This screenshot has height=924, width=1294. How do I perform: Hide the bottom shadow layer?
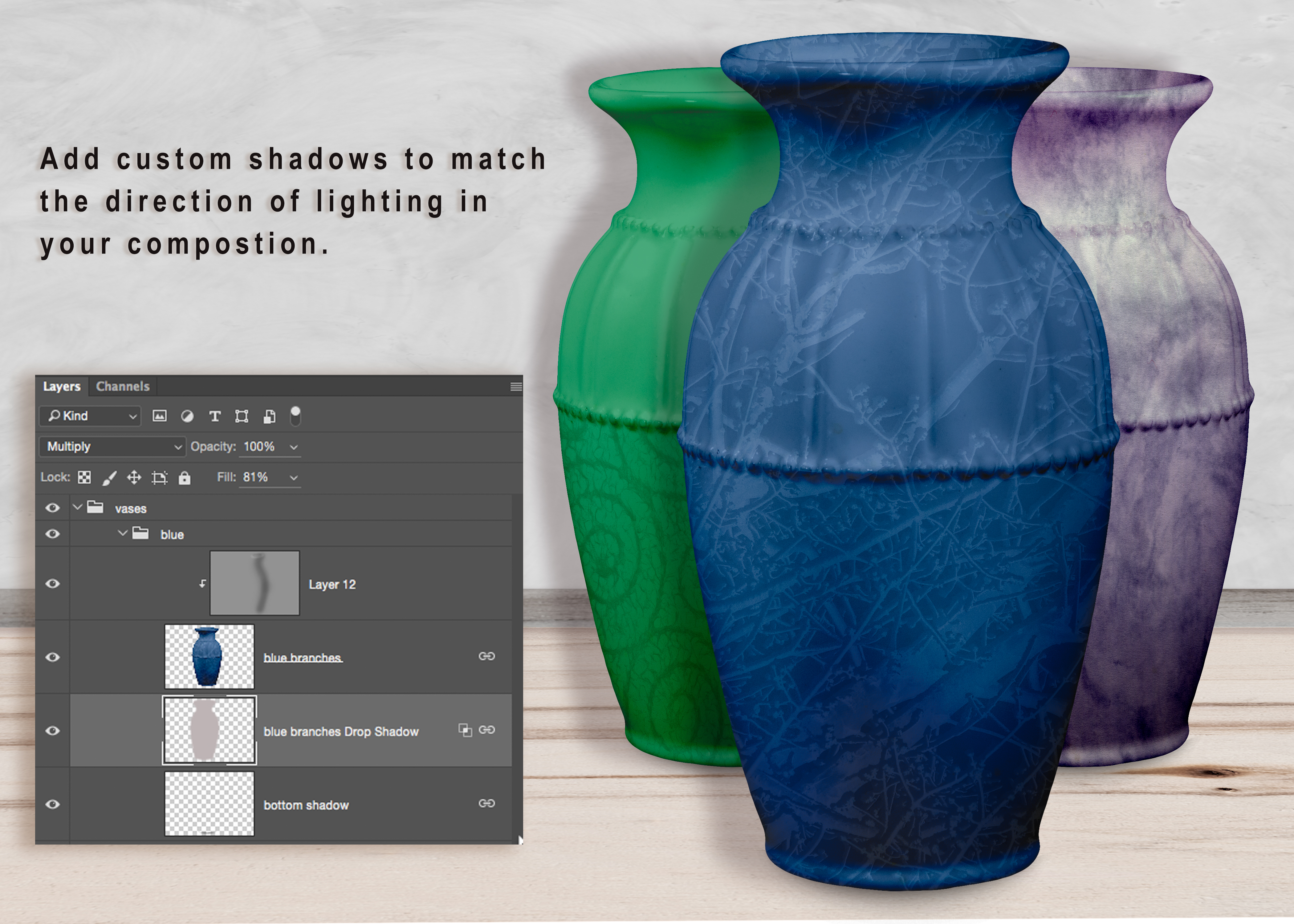point(52,804)
